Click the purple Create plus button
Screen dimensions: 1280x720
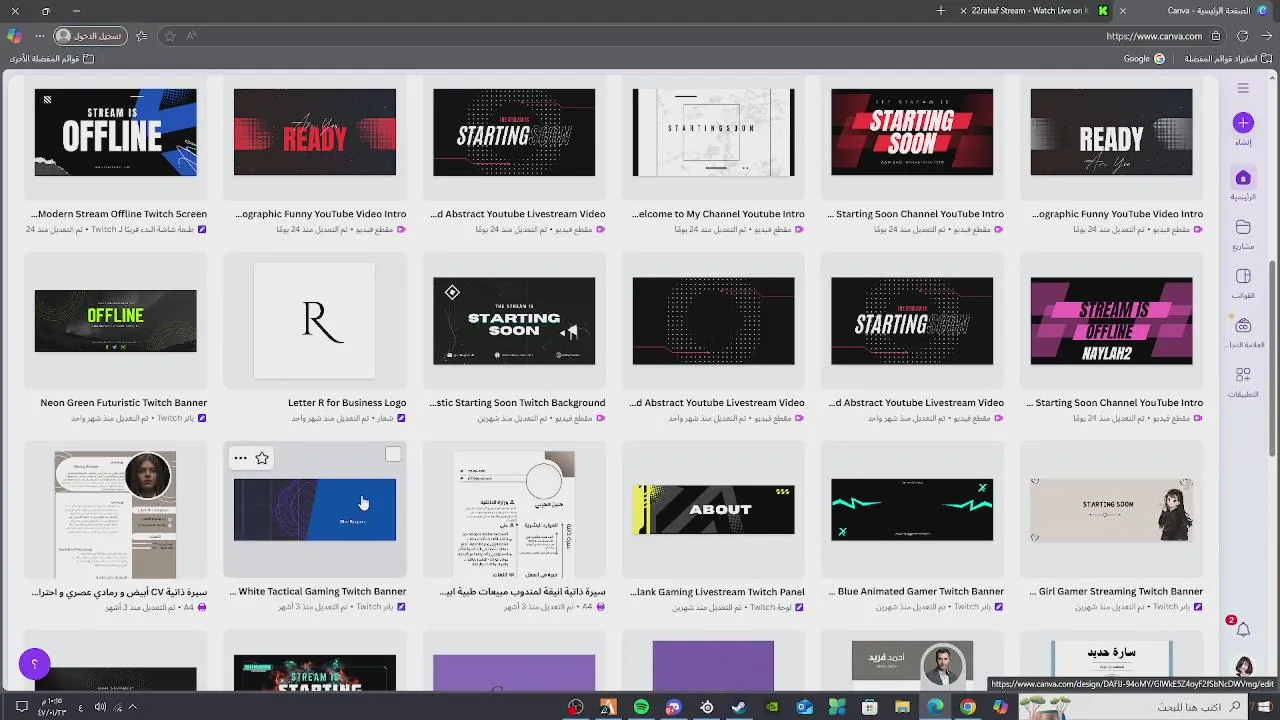pyautogui.click(x=1243, y=123)
